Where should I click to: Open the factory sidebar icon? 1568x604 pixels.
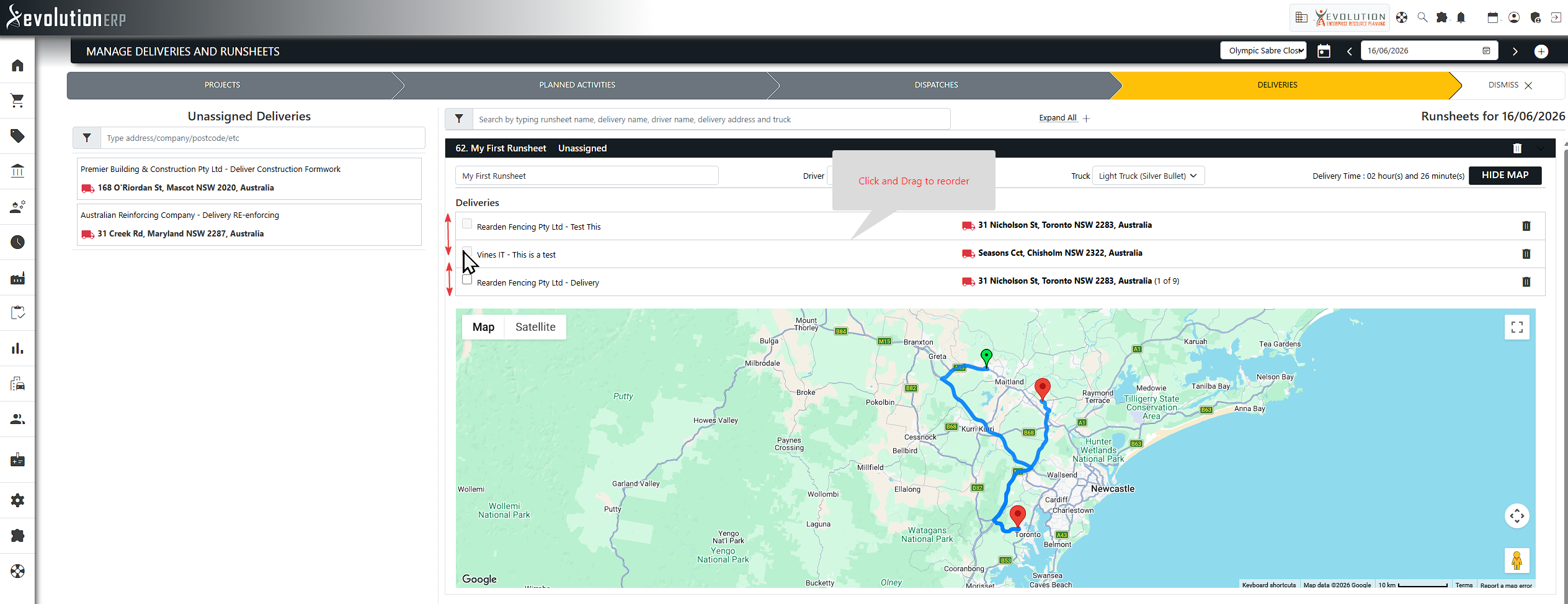[17, 277]
